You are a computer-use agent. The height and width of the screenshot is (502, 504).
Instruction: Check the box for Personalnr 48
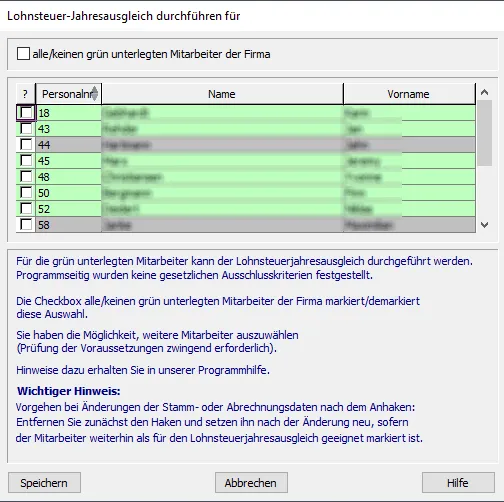26,177
